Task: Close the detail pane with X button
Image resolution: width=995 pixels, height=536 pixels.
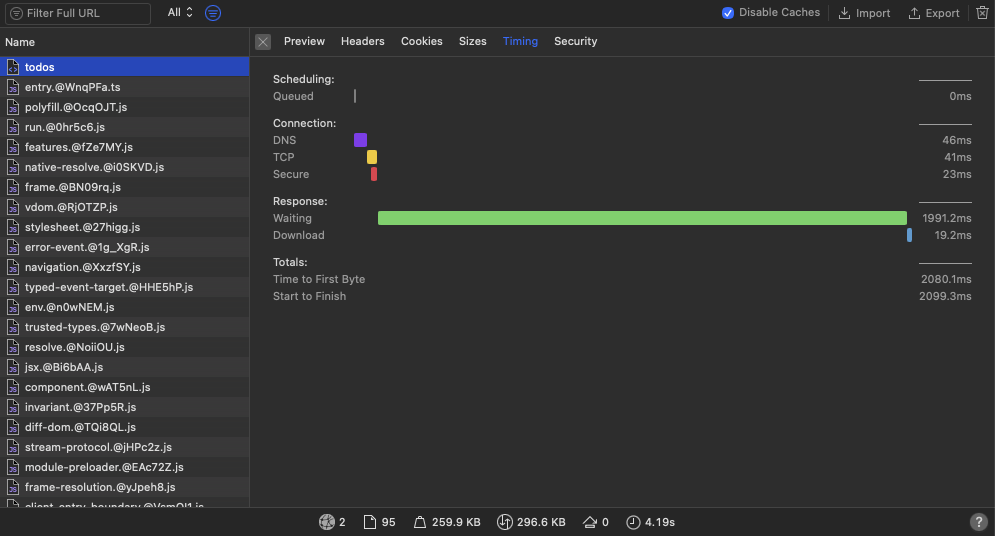Action: pyautogui.click(x=263, y=42)
